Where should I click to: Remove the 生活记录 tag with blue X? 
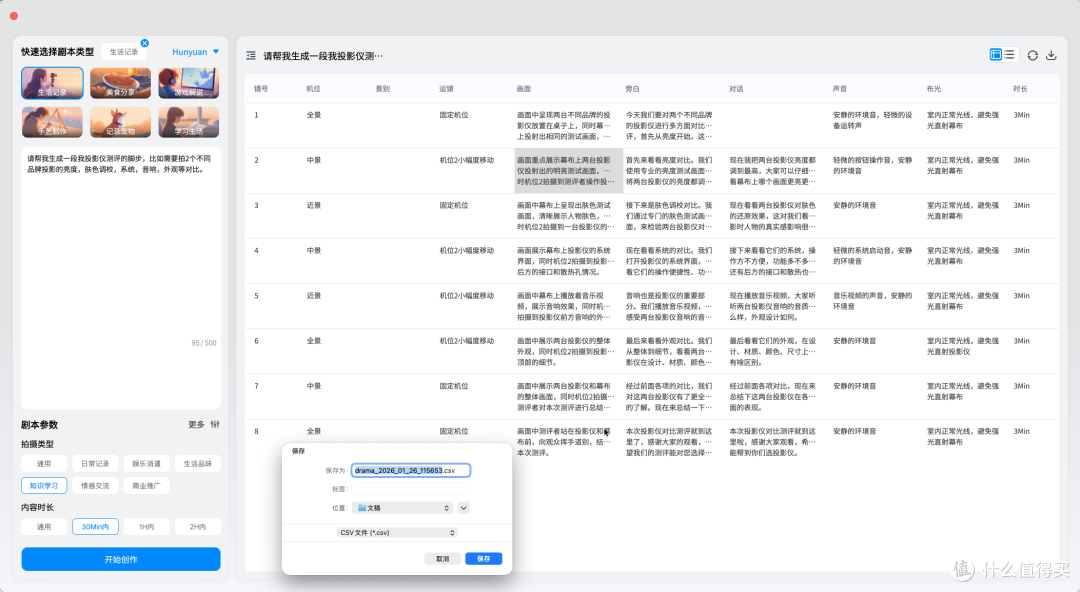click(145, 43)
